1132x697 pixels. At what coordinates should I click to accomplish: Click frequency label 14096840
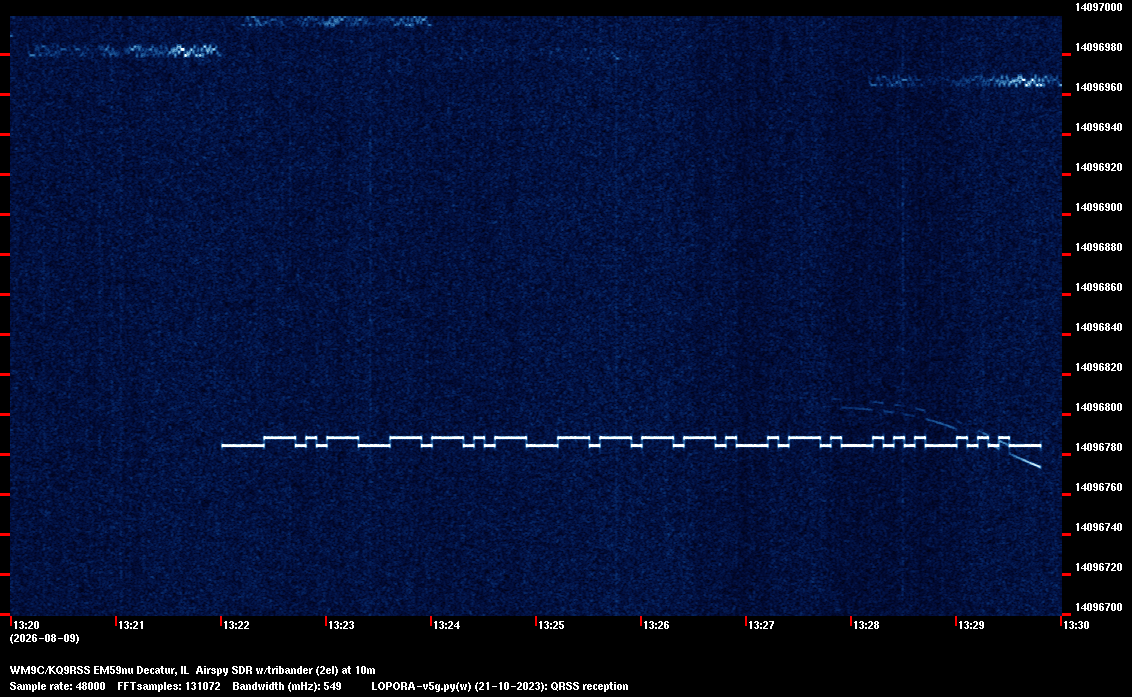click(1099, 328)
